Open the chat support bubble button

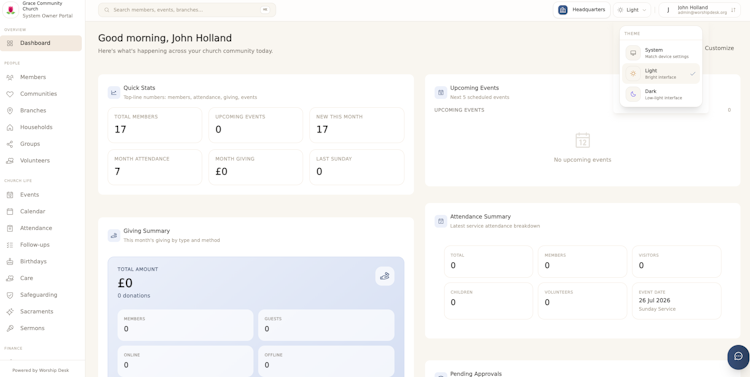pyautogui.click(x=738, y=356)
